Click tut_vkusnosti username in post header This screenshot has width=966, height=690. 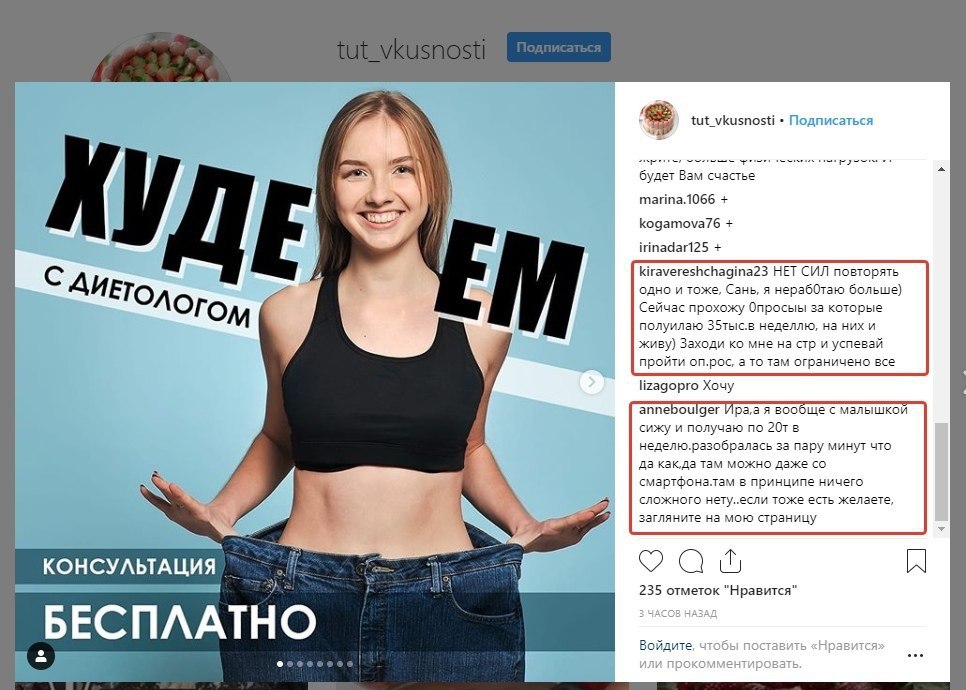[733, 120]
